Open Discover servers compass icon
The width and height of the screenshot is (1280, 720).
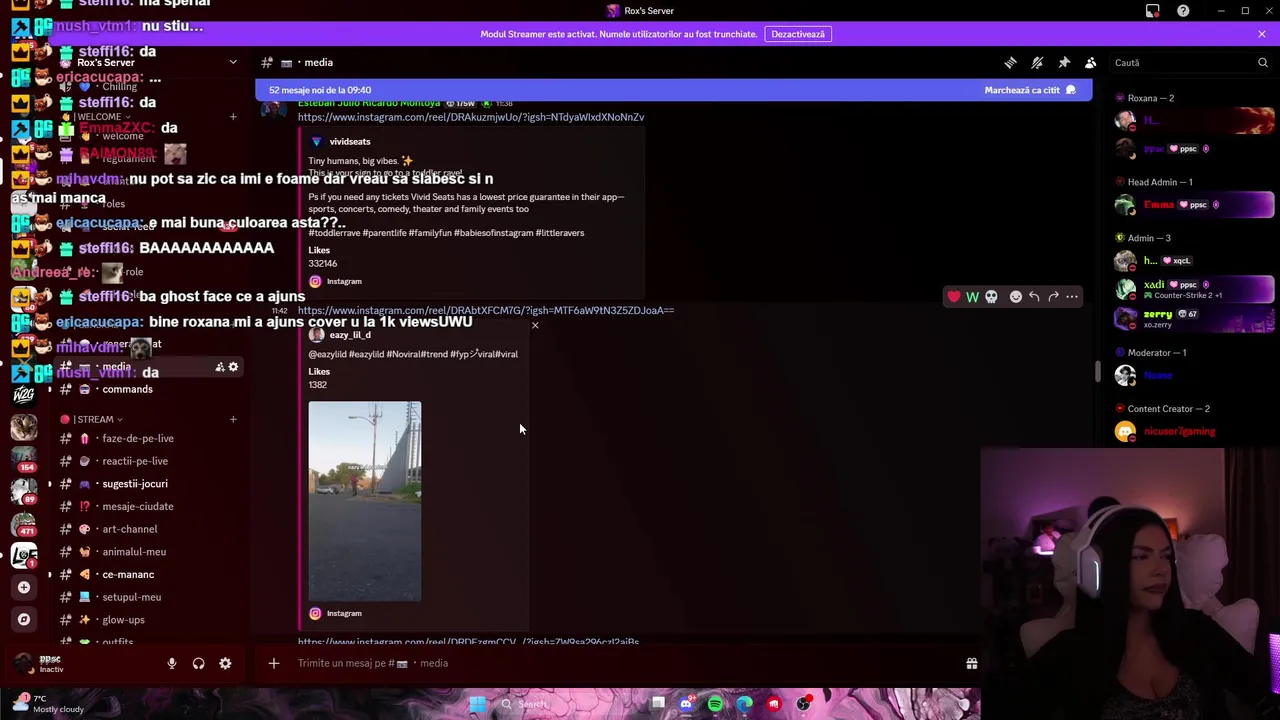tap(24, 619)
